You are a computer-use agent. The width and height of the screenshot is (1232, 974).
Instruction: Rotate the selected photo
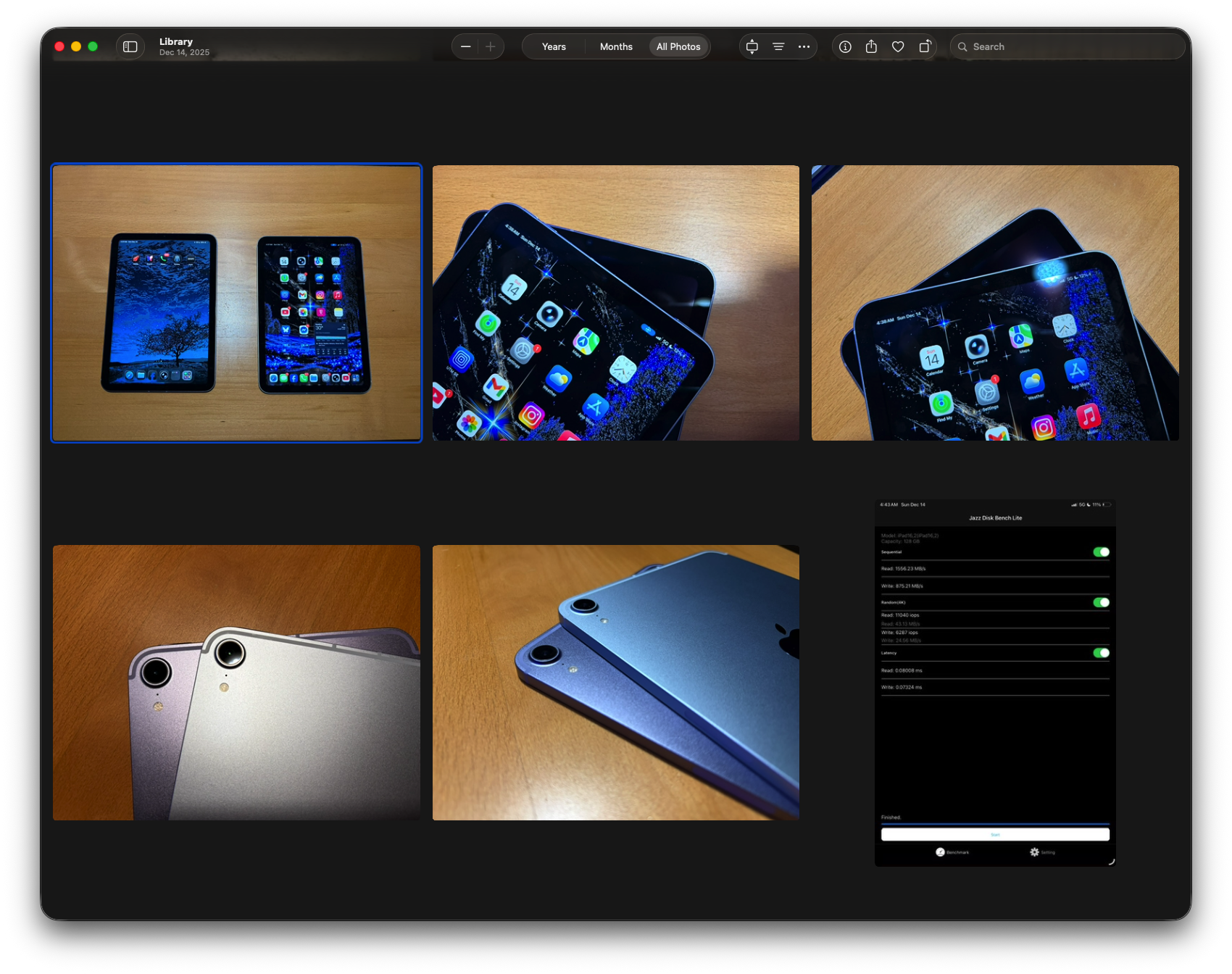pyautogui.click(x=925, y=46)
